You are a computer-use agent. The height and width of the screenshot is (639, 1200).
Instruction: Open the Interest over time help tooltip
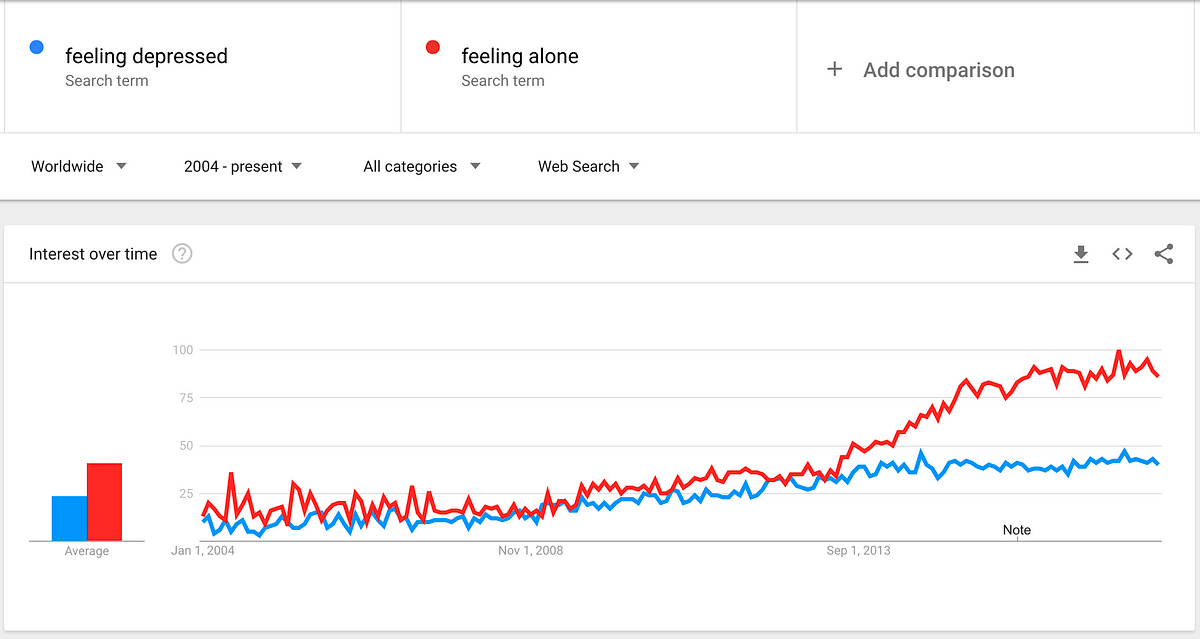click(182, 254)
